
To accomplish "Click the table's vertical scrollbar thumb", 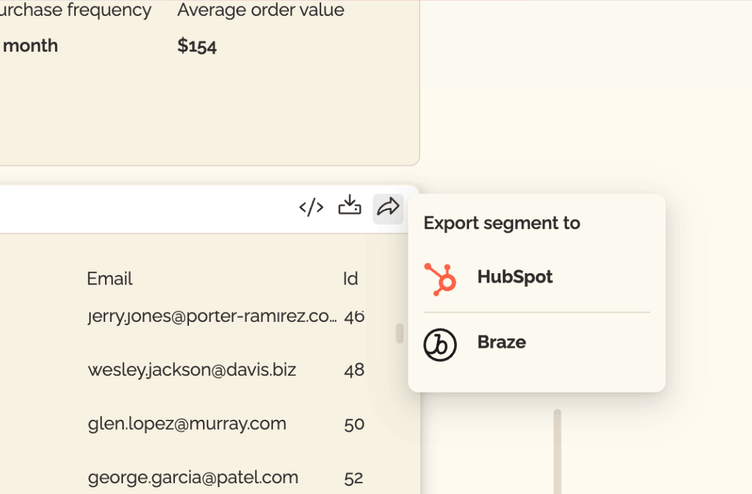I will pyautogui.click(x=400, y=333).
